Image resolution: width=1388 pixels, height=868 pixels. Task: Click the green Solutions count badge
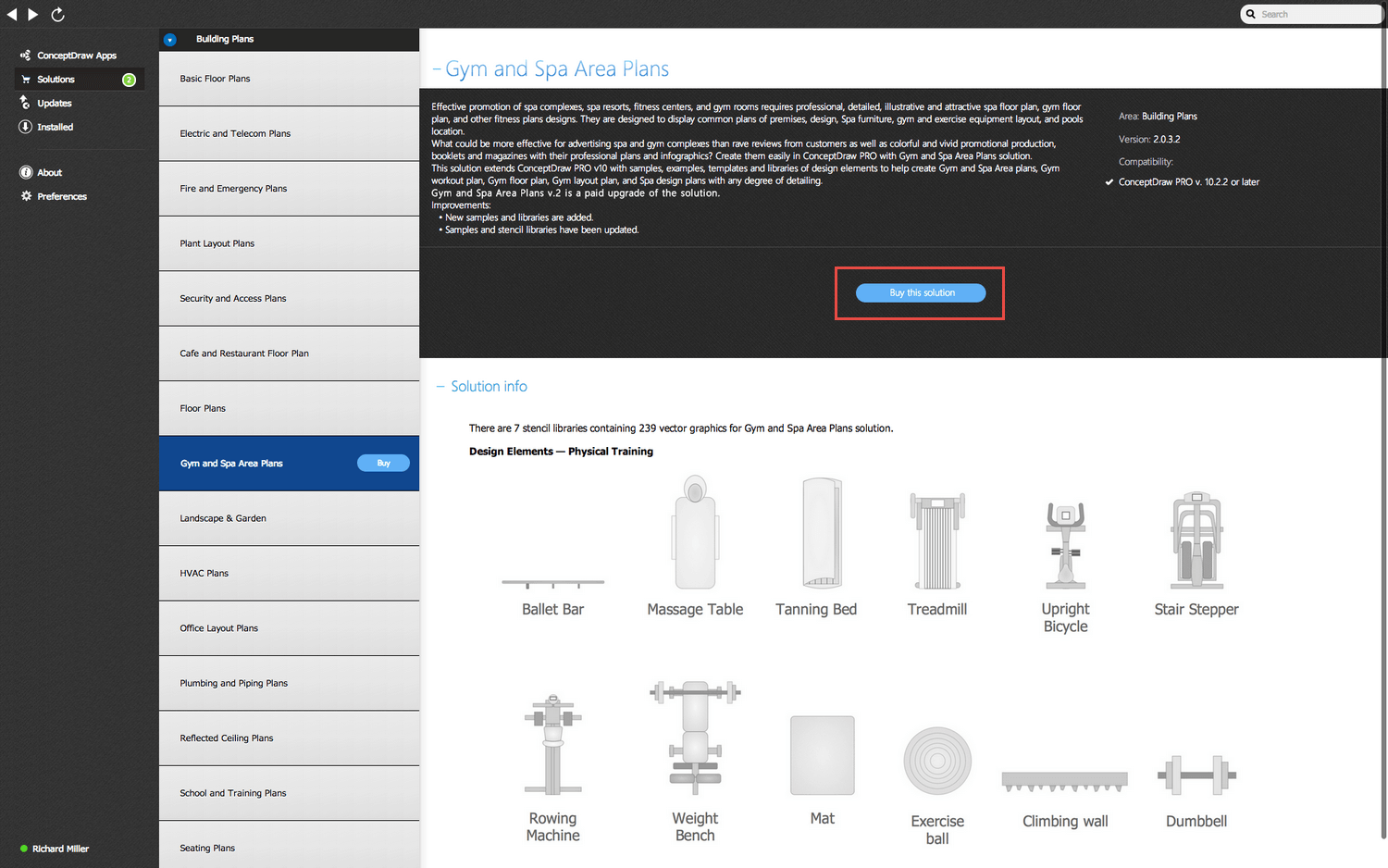(130, 80)
